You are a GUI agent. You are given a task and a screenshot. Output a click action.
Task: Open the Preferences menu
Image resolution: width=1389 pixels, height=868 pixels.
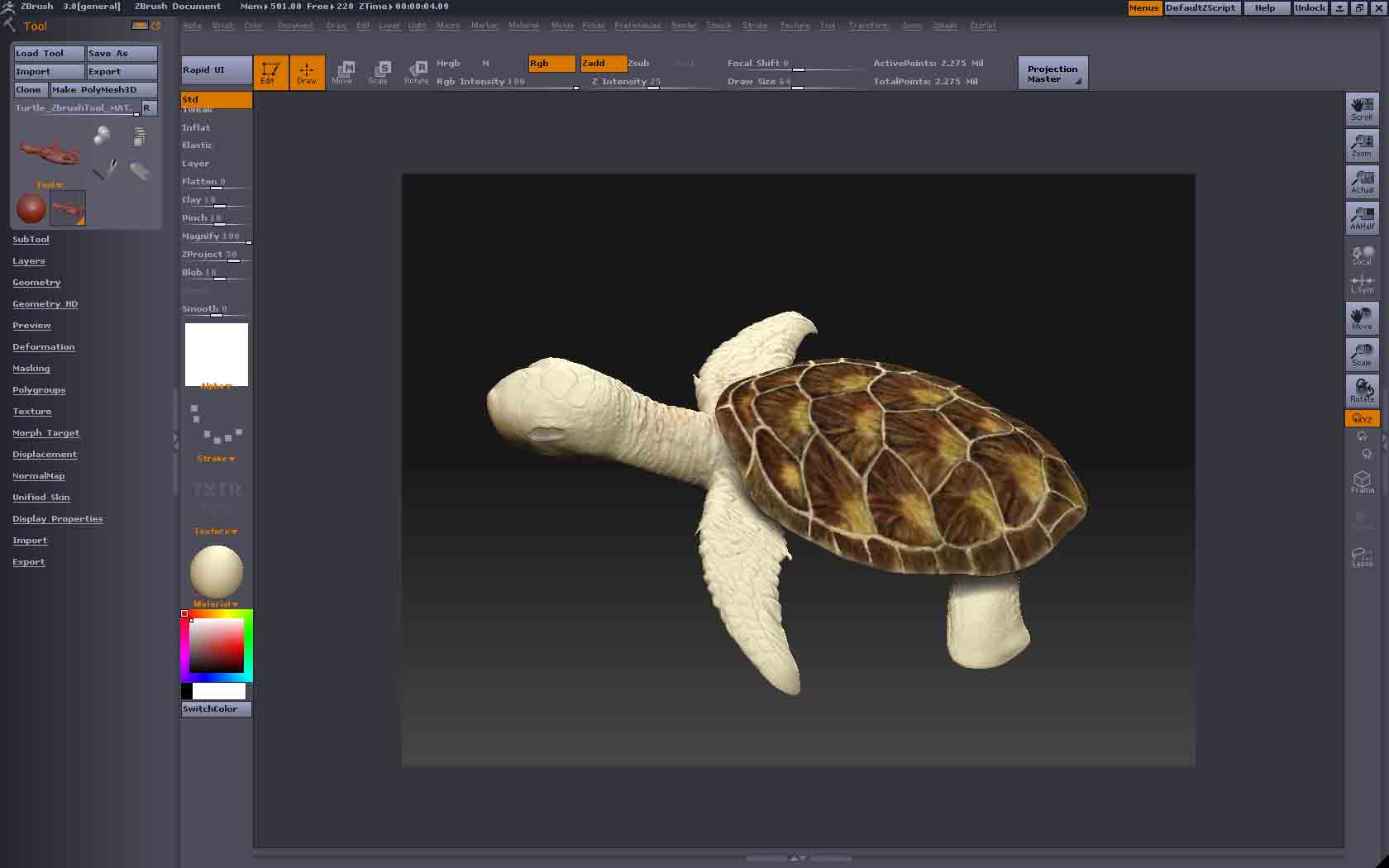point(637,26)
